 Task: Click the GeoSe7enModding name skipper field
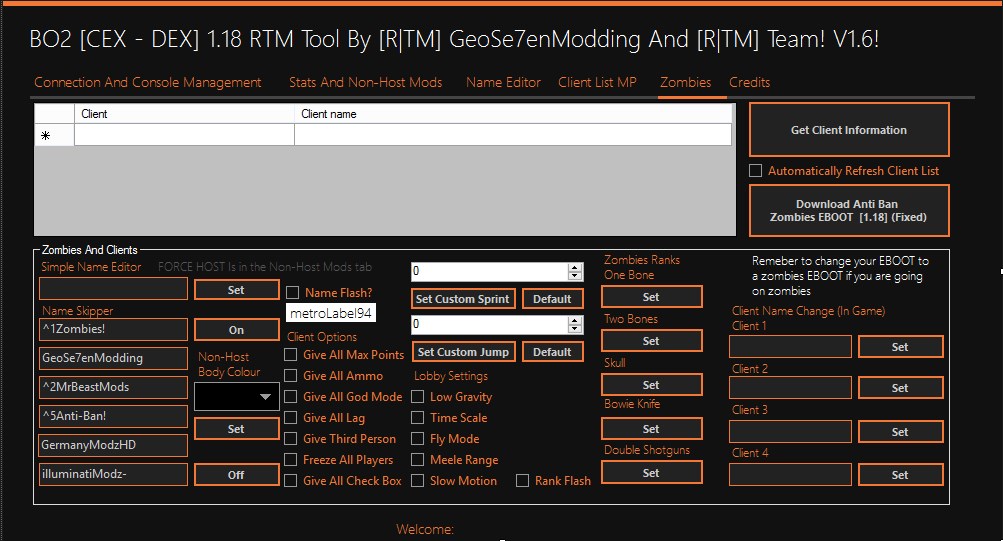(x=113, y=358)
